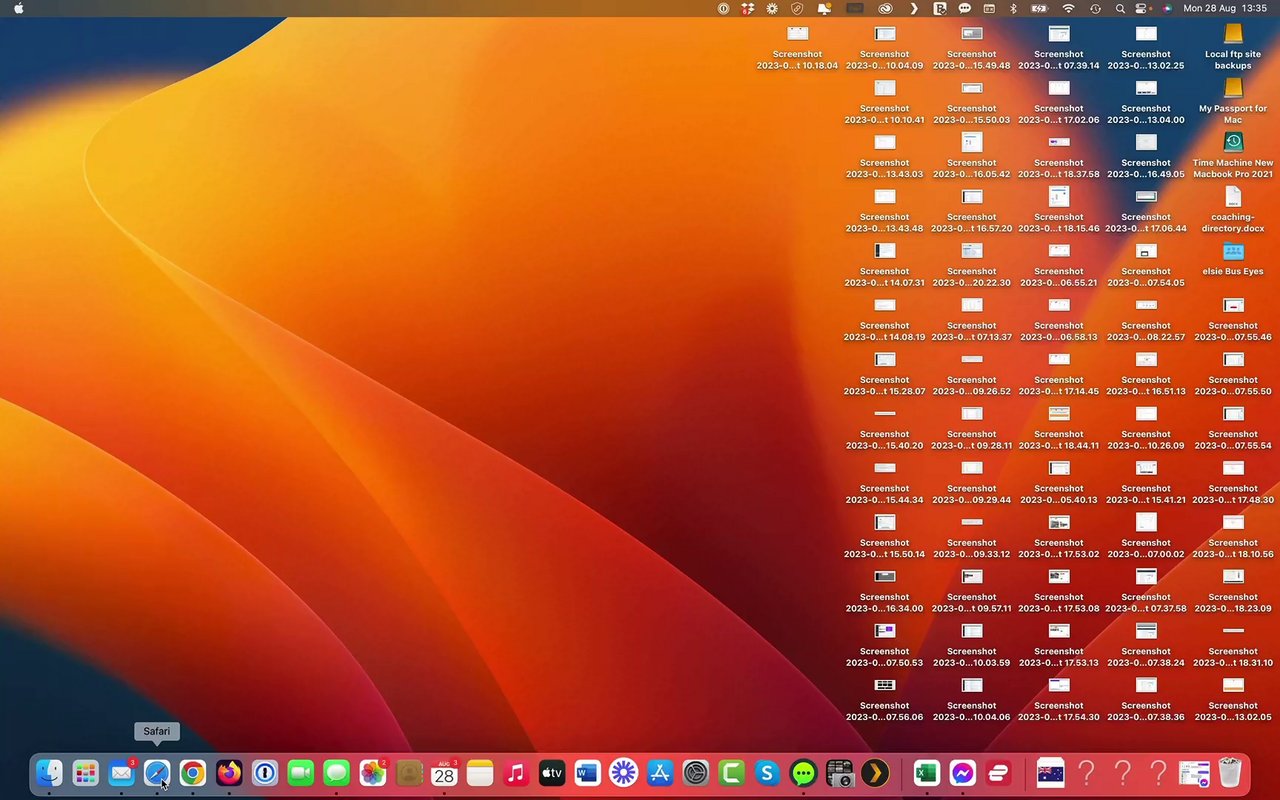Open Launchpad in the Dock

85,773
